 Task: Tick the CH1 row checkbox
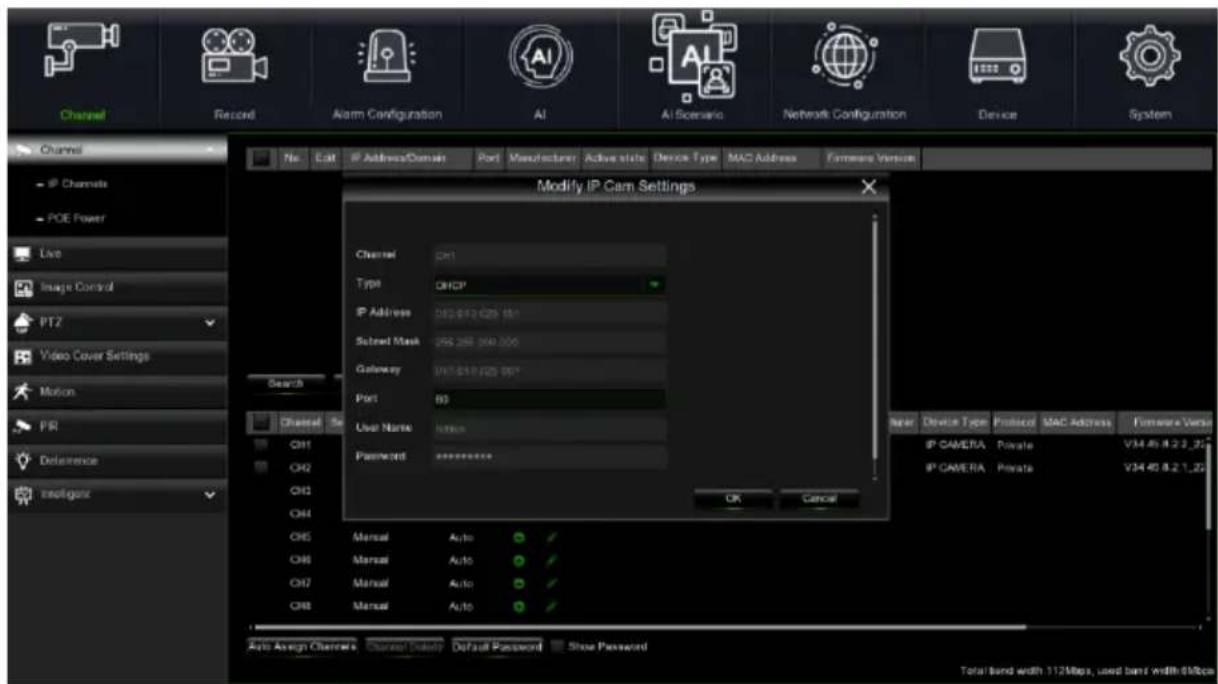coord(259,444)
